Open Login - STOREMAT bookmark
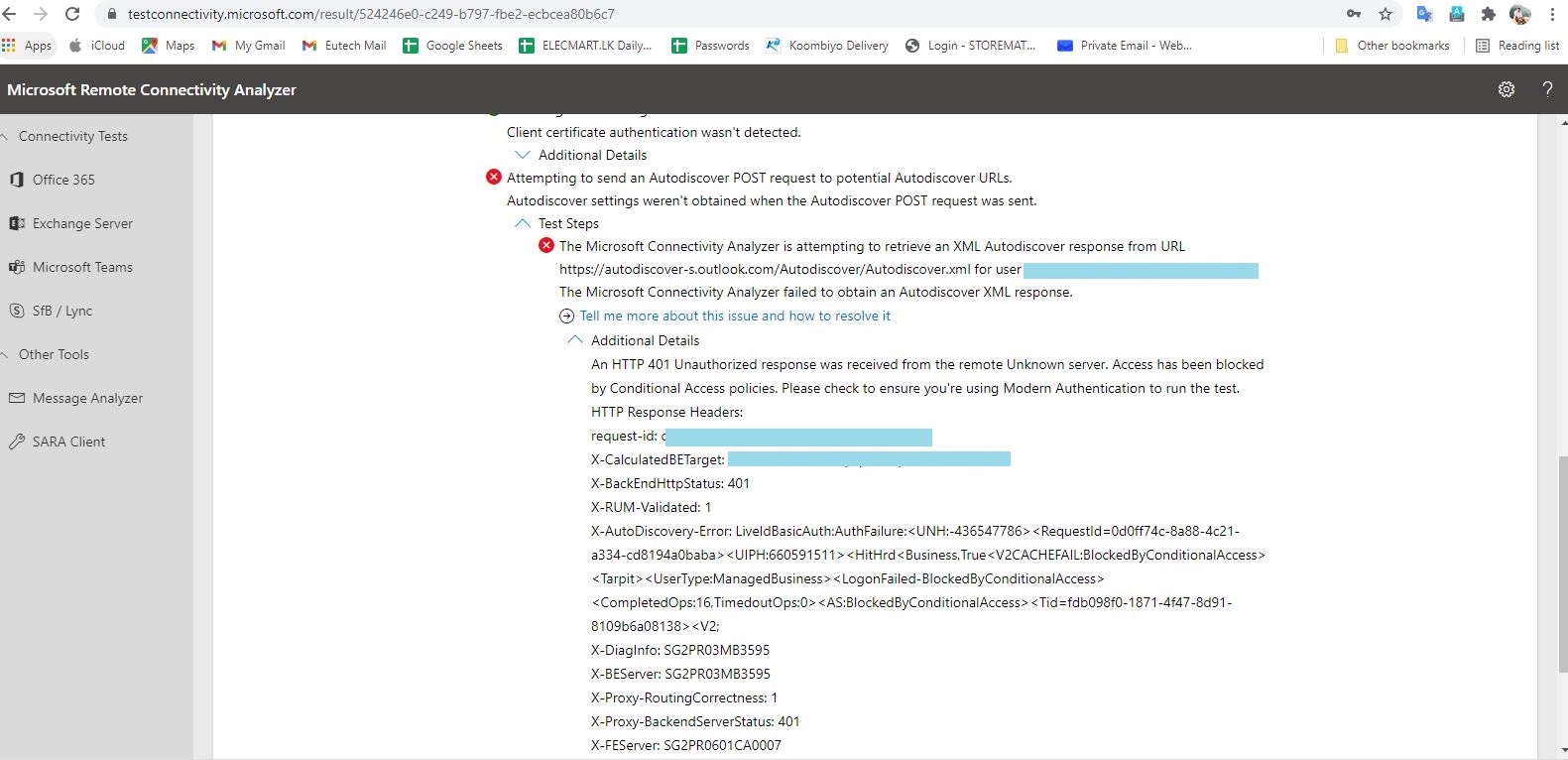 point(971,46)
